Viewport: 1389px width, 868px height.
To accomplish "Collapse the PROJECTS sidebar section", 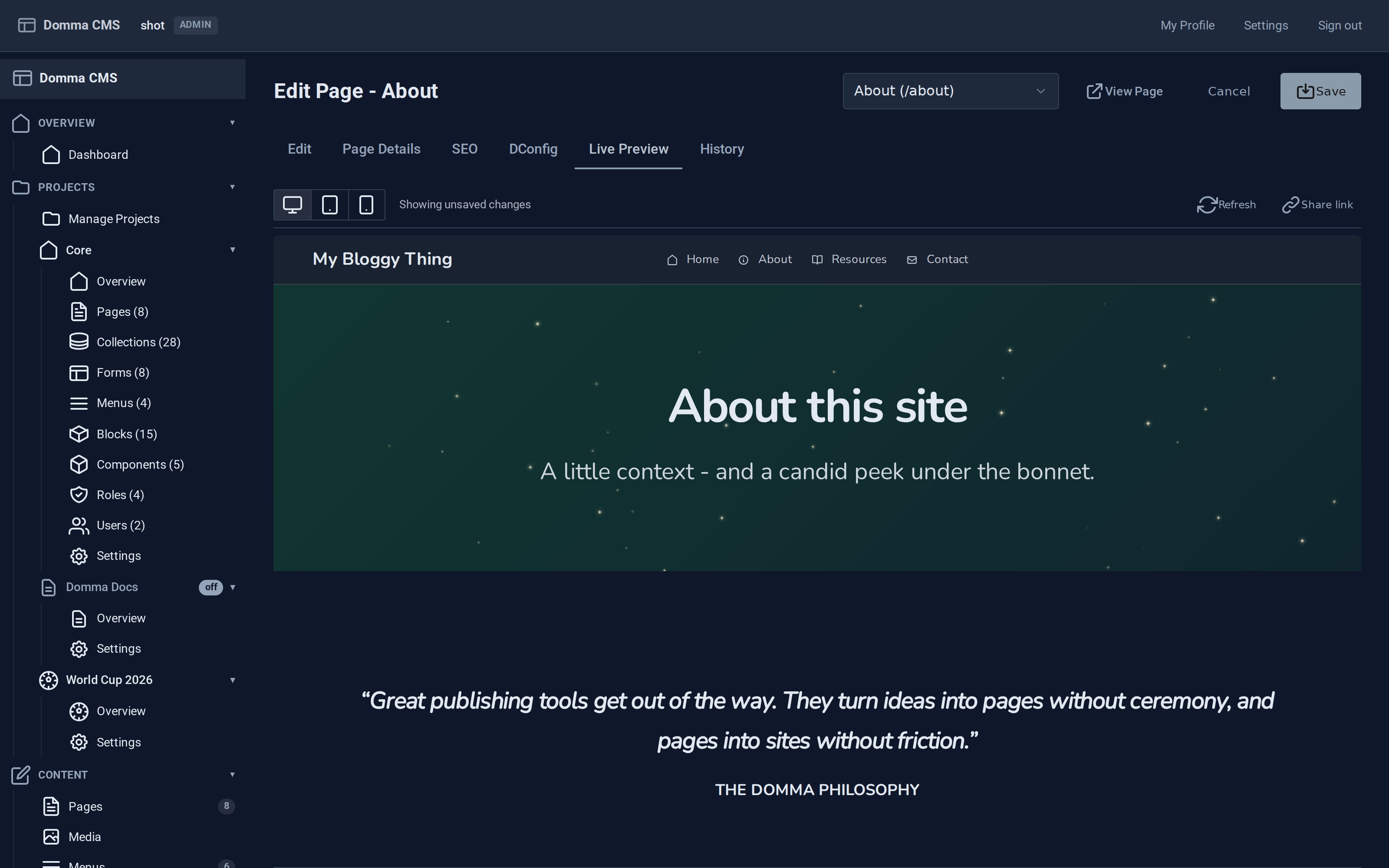I will tap(233, 187).
